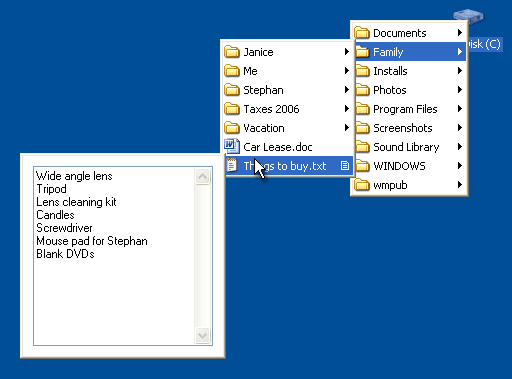
Task: Click the Program Files folder icon
Action: point(362,109)
